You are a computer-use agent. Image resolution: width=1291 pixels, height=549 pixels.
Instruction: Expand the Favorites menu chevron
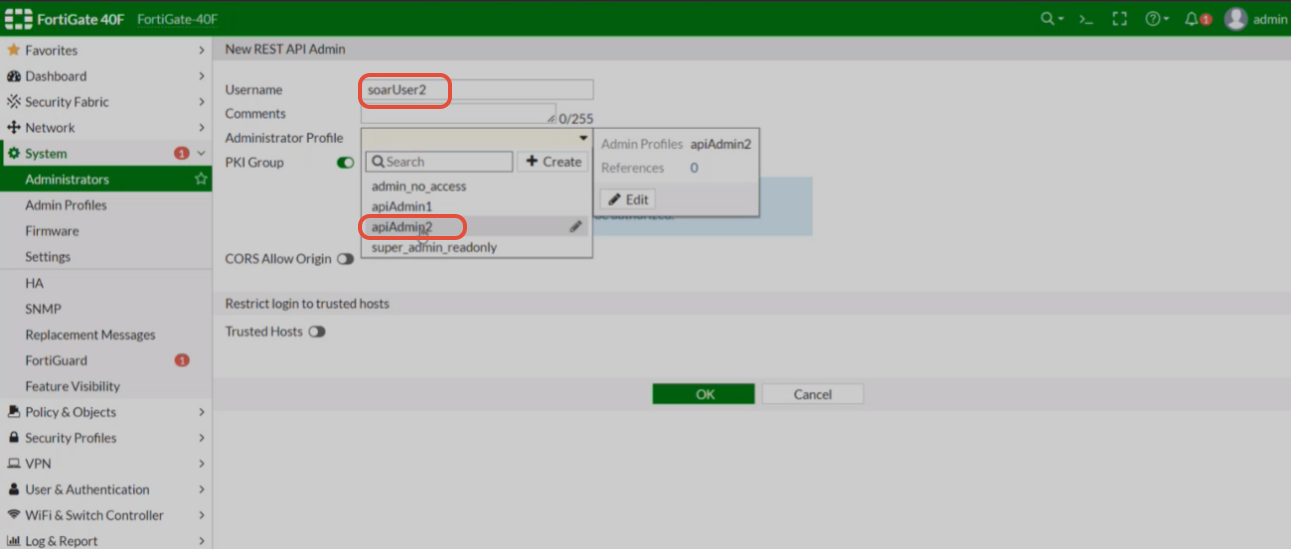[201, 50]
